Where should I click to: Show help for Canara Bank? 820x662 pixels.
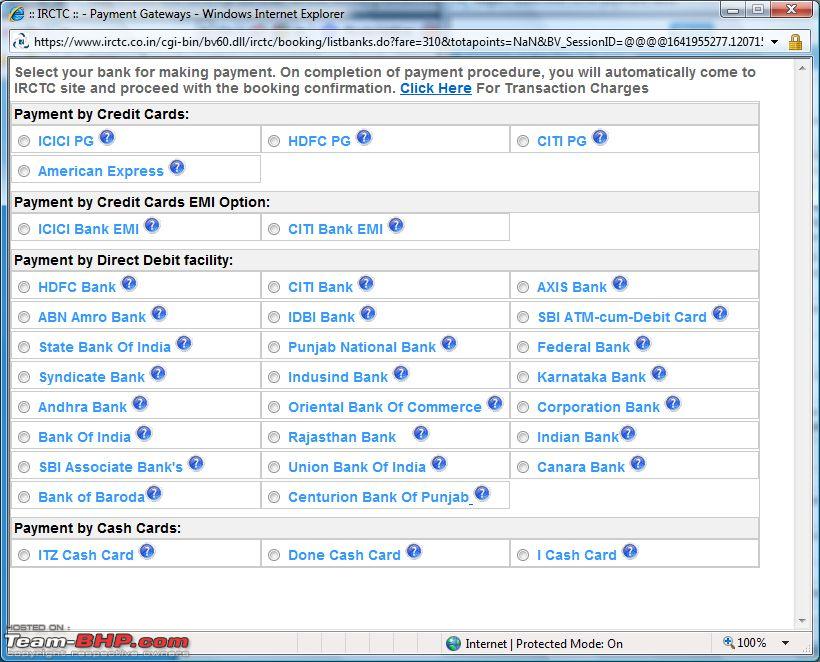click(x=638, y=463)
